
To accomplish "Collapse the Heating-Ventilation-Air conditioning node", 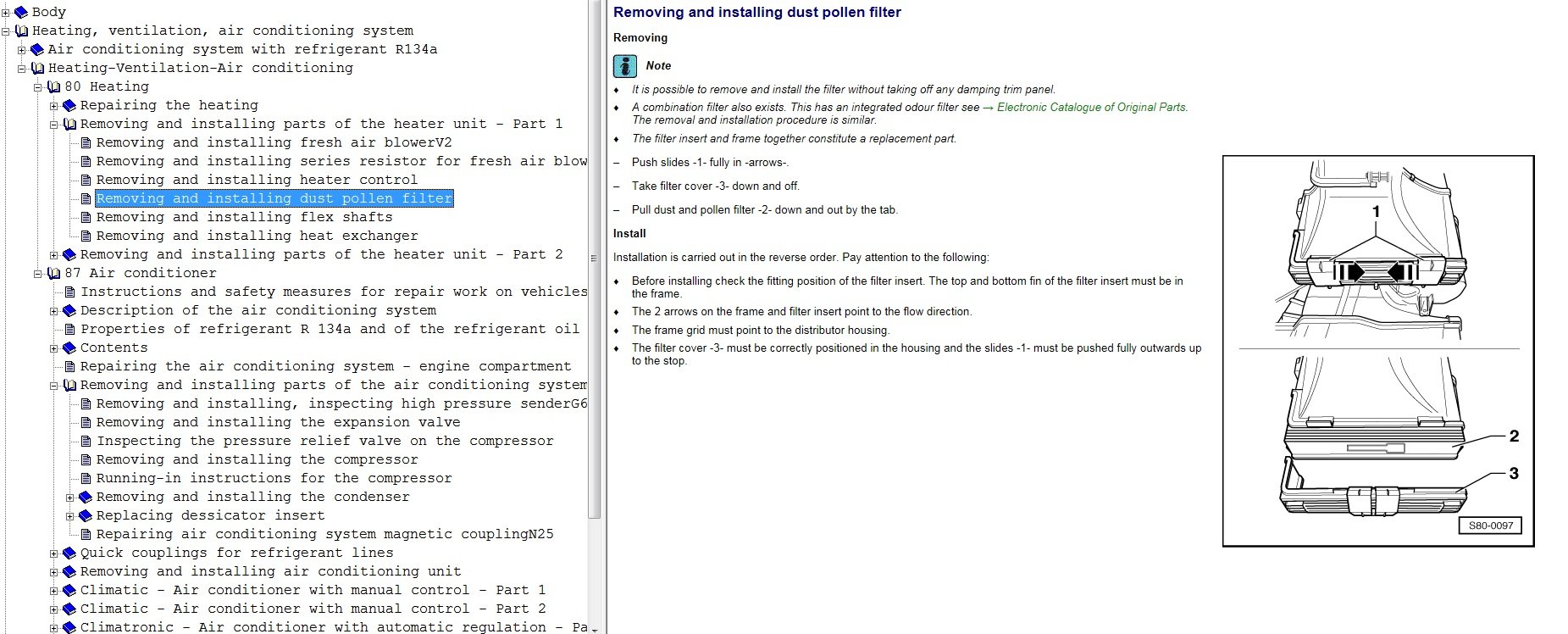I will tap(22, 69).
